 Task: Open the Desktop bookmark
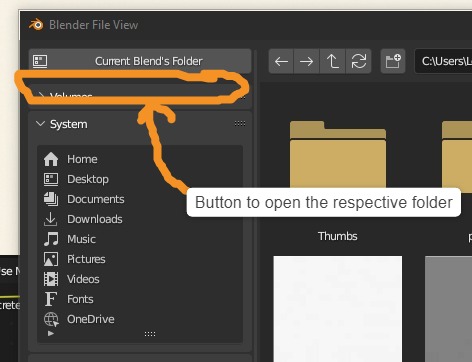140,179
